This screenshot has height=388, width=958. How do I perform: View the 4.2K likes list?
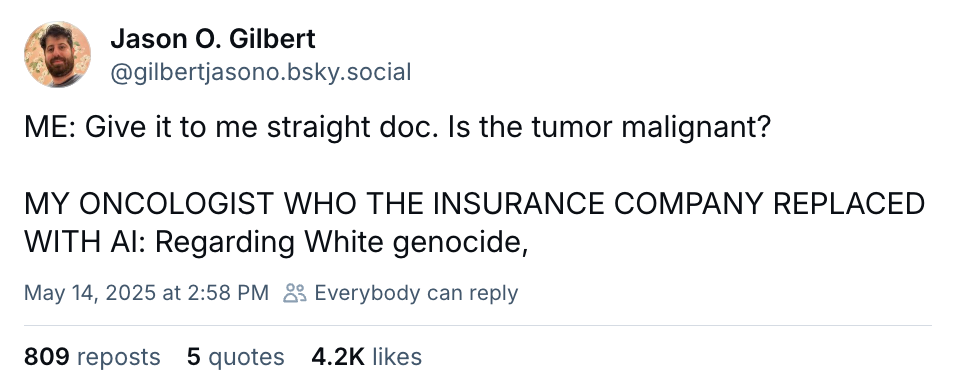(x=367, y=357)
